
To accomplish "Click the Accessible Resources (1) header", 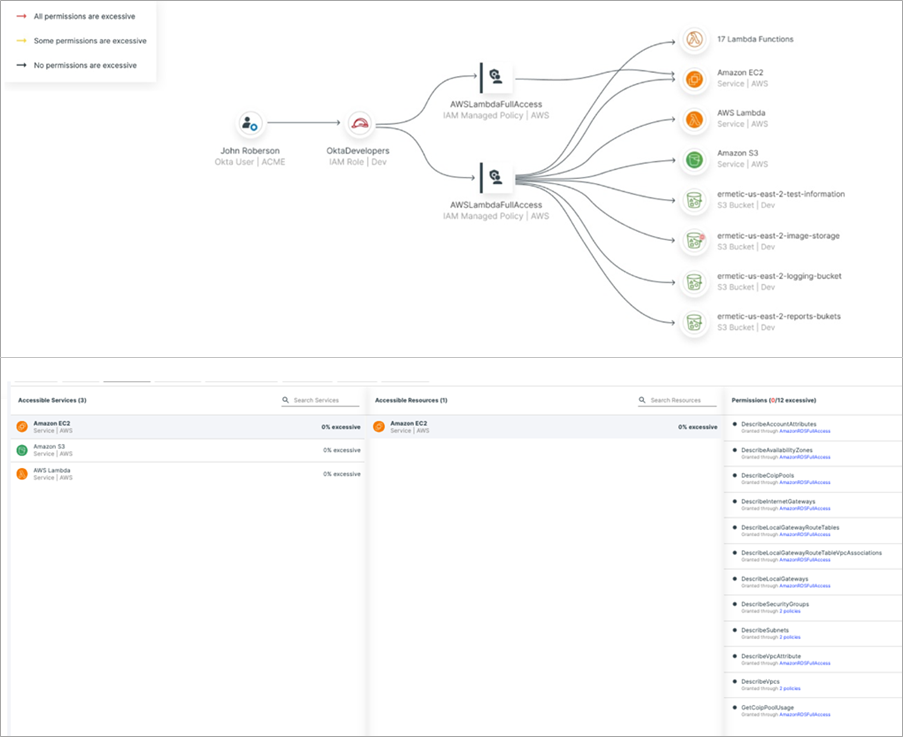I will click(x=411, y=400).
